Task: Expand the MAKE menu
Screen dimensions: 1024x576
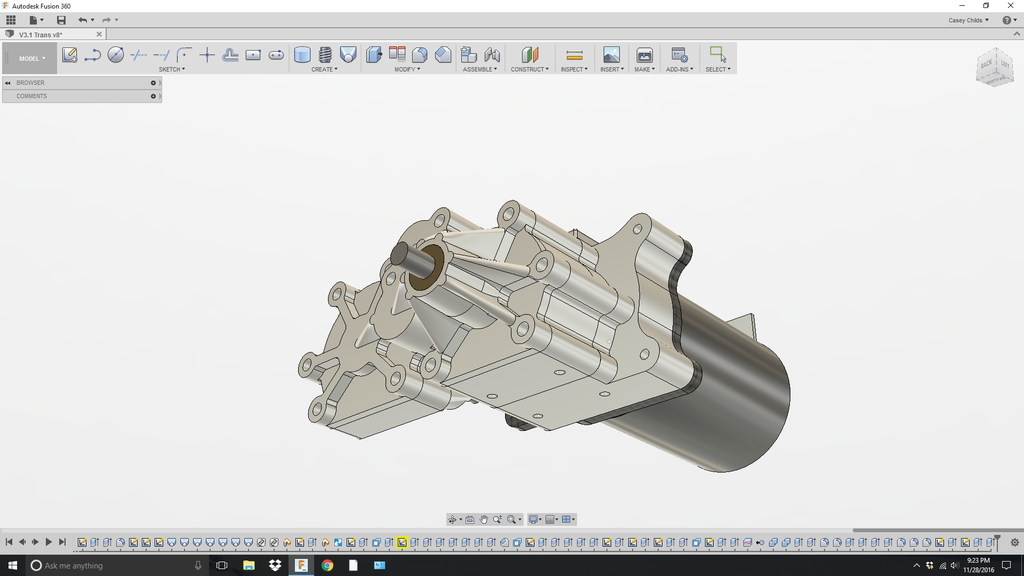Action: (645, 69)
